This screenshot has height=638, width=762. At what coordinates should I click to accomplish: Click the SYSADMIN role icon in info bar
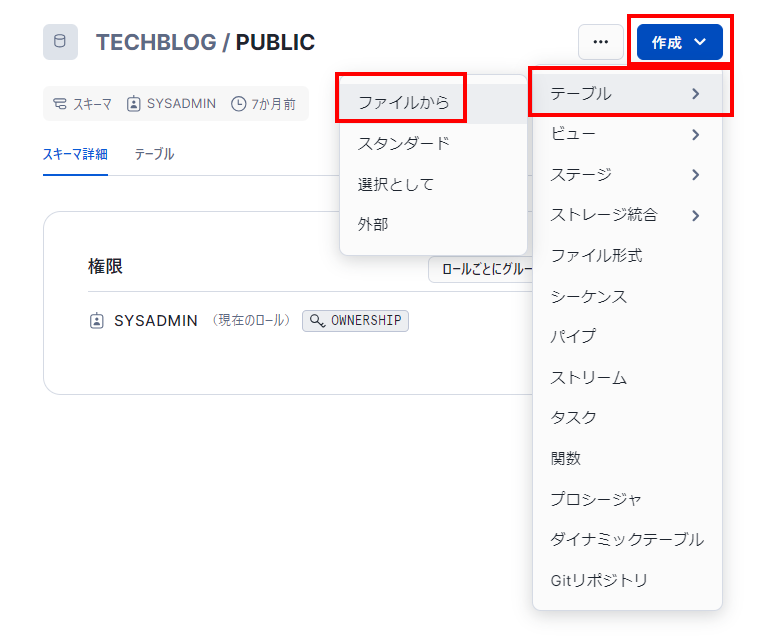[134, 104]
